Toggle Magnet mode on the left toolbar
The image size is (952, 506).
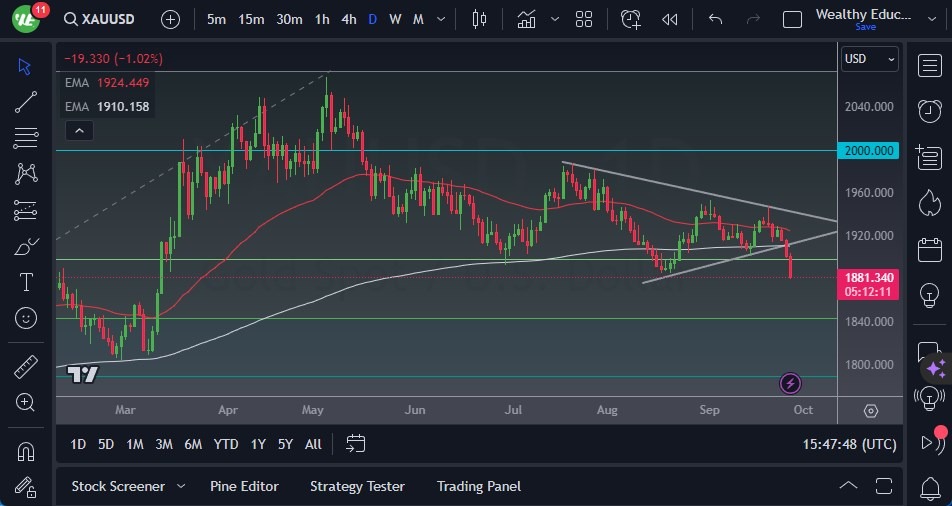click(26, 451)
